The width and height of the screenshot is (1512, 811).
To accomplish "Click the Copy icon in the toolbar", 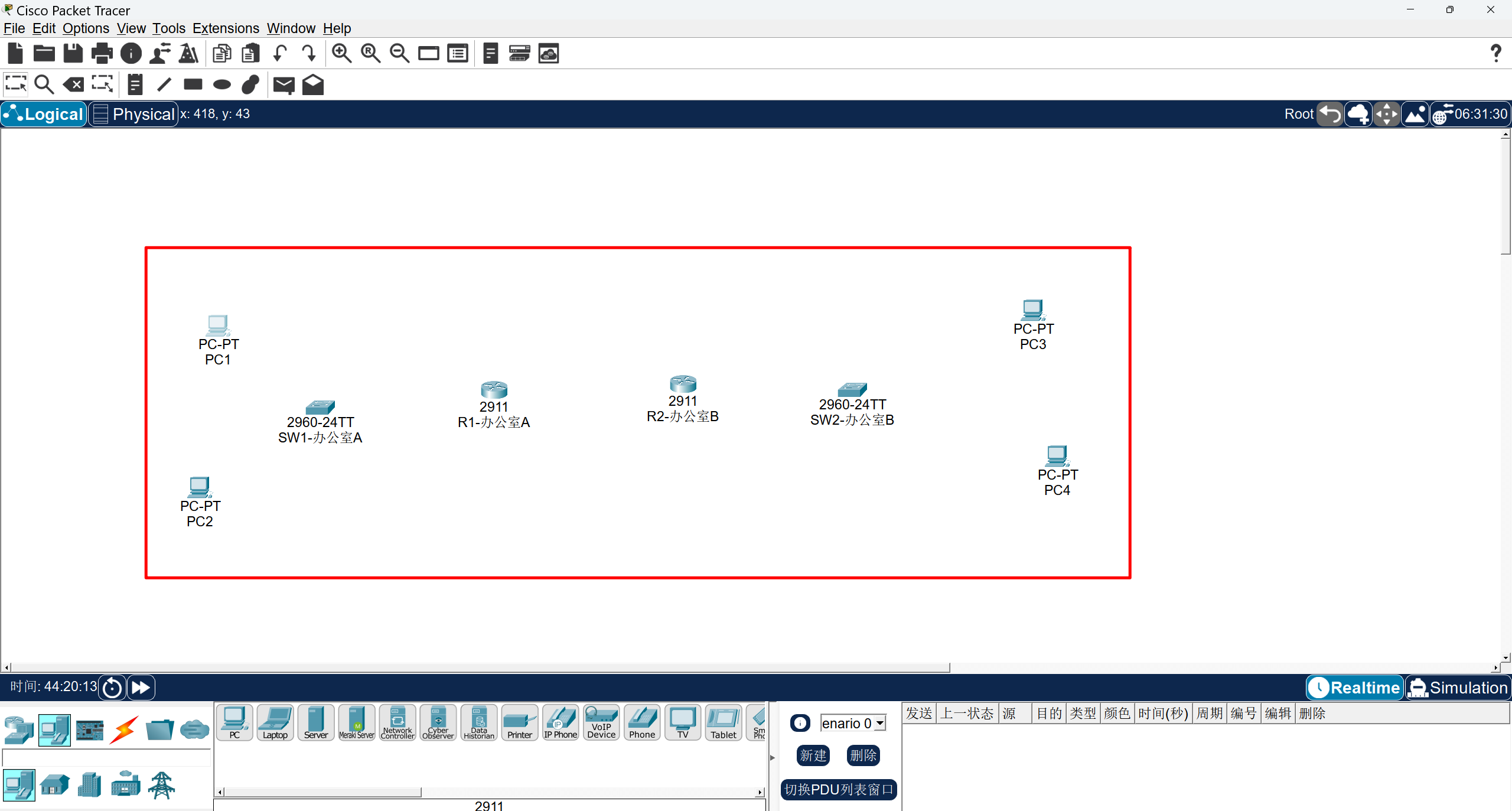I will [x=222, y=54].
